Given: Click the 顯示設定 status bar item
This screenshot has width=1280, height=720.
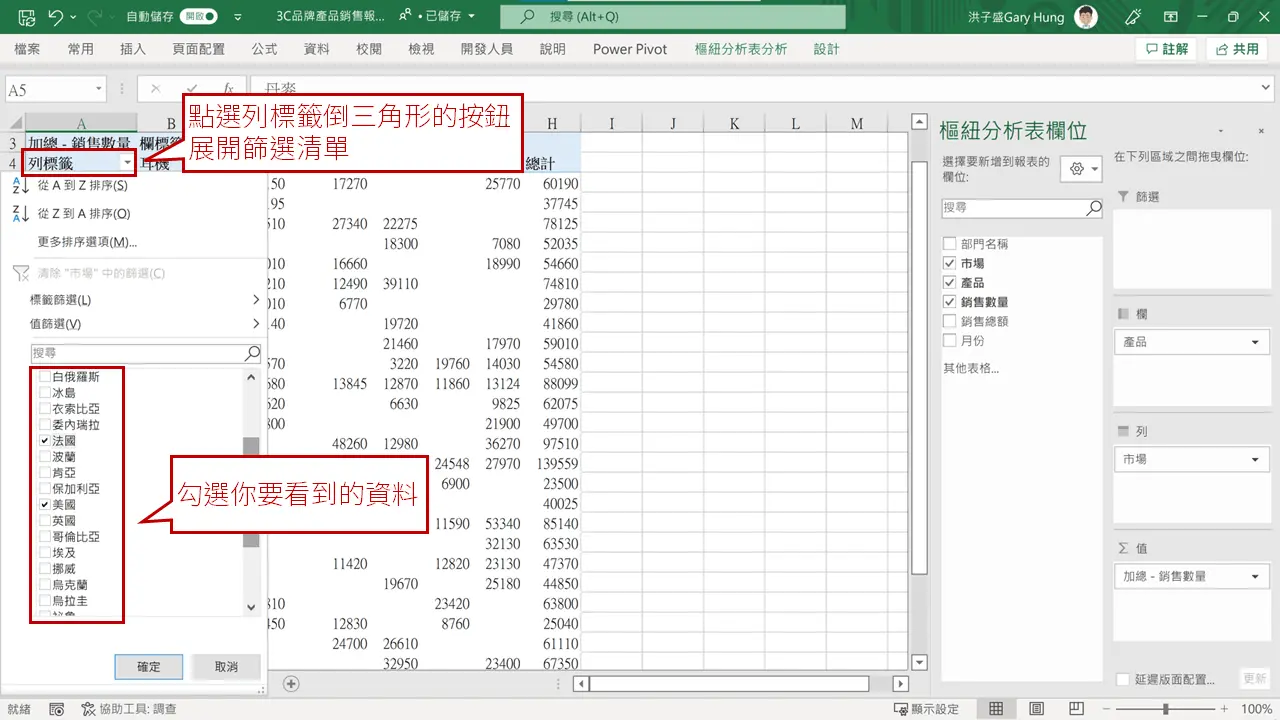Looking at the screenshot, I should [x=925, y=709].
